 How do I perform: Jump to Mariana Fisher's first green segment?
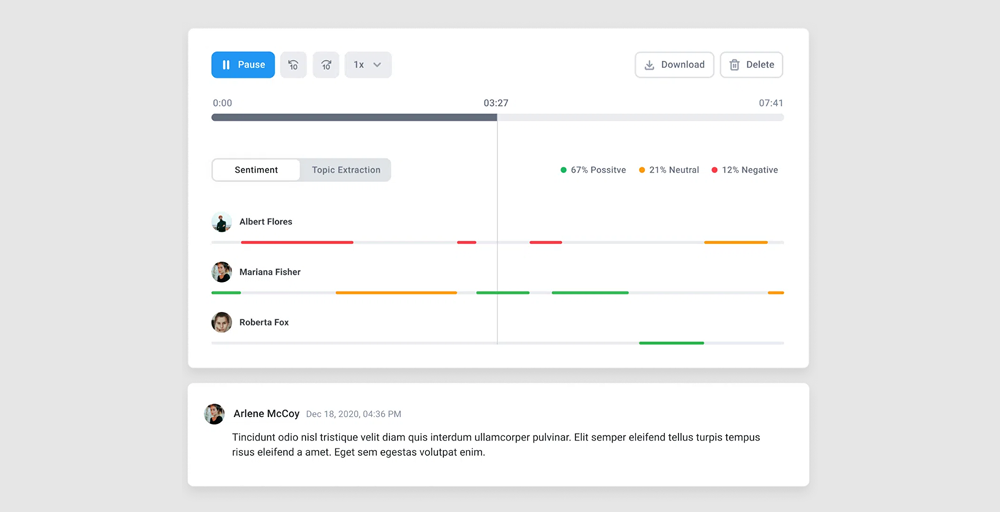(226, 293)
